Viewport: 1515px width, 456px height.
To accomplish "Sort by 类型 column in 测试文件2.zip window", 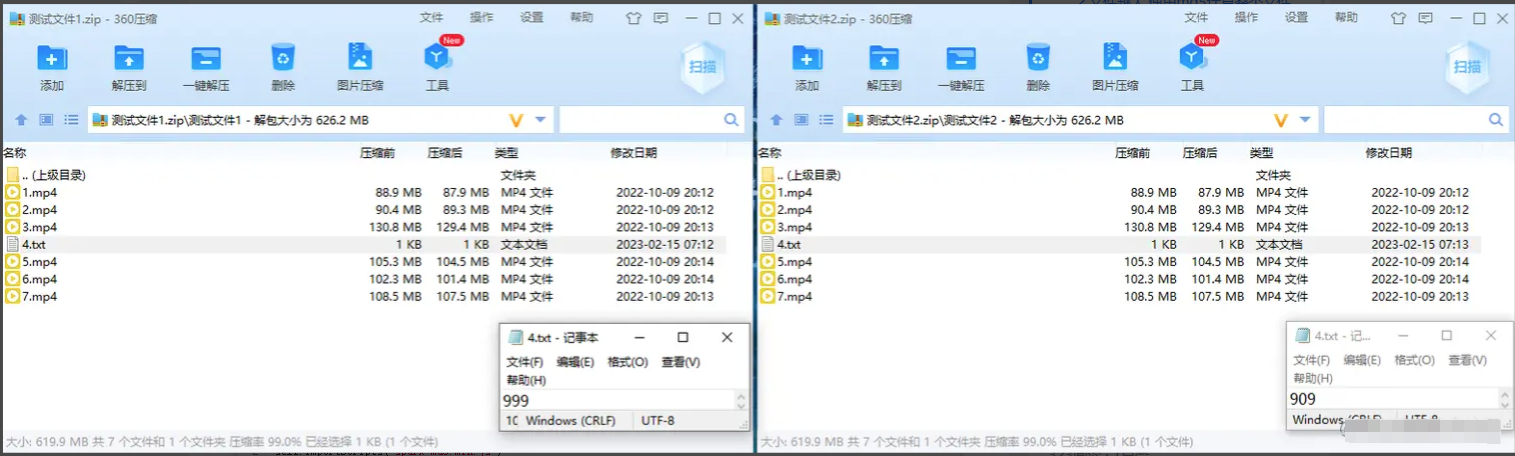I will tap(1262, 153).
